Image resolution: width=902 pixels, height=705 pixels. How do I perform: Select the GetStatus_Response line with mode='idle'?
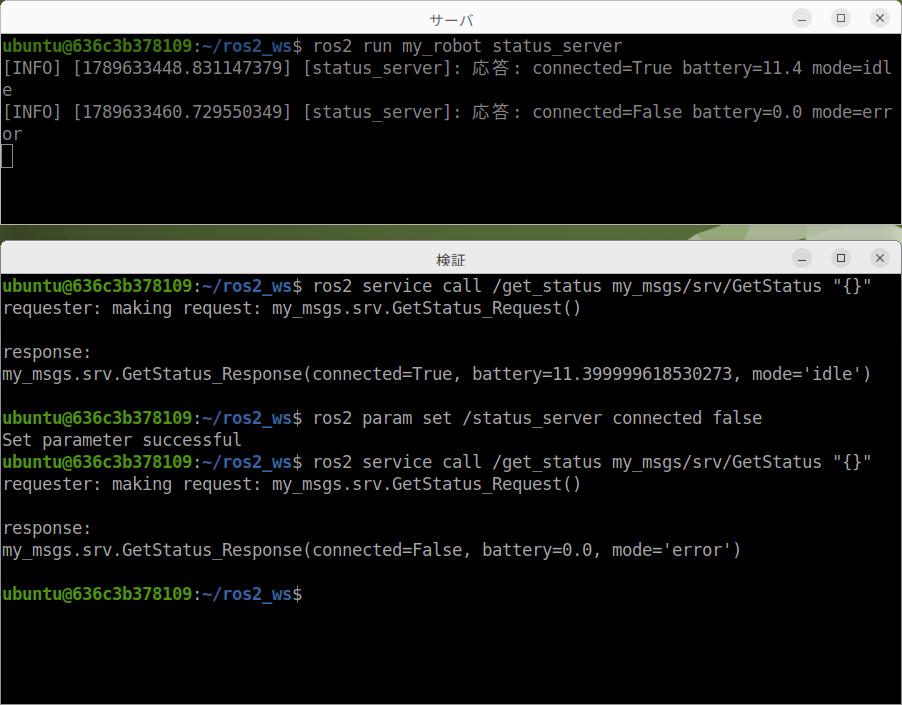[437, 374]
